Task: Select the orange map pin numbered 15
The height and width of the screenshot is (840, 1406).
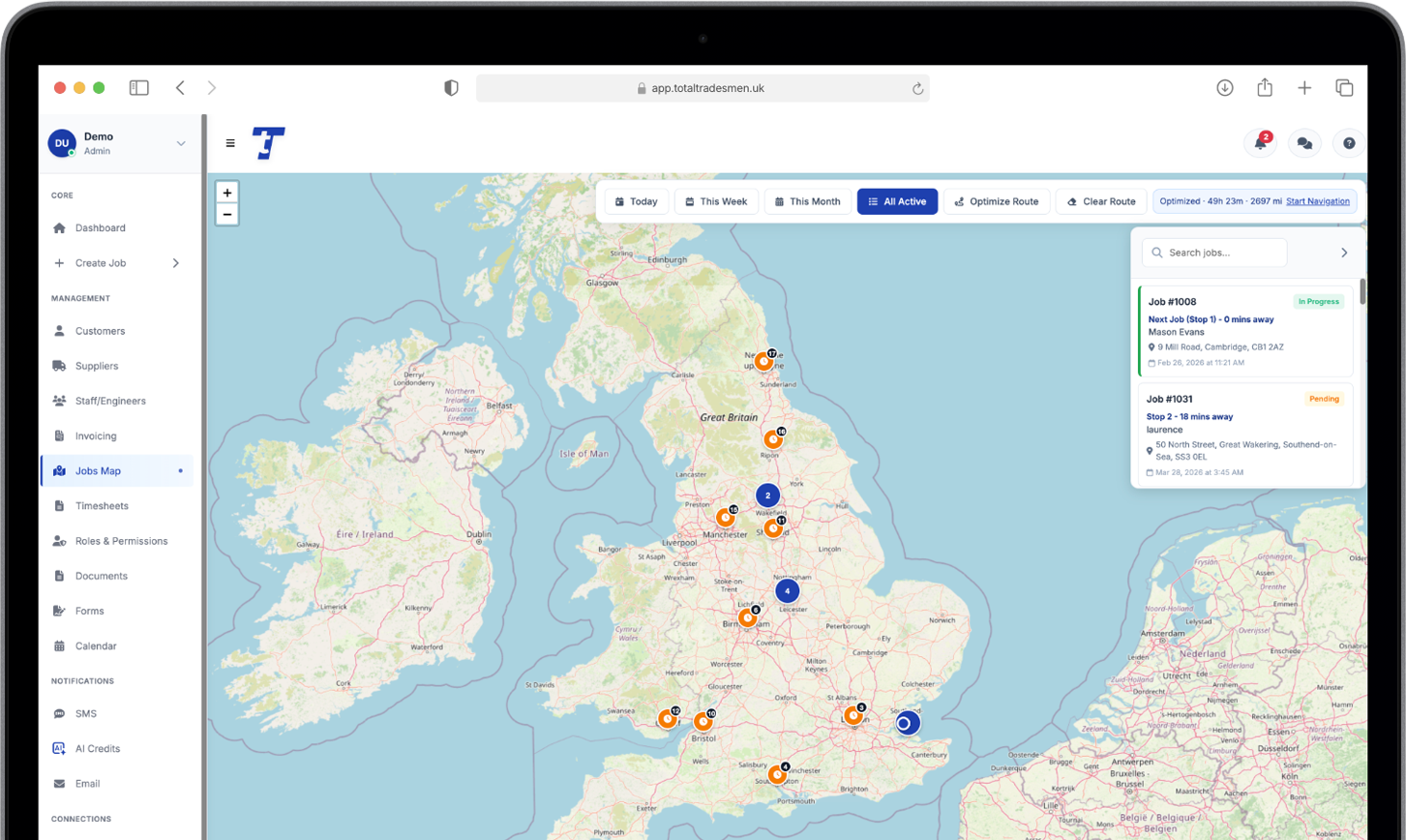Action: [x=726, y=518]
